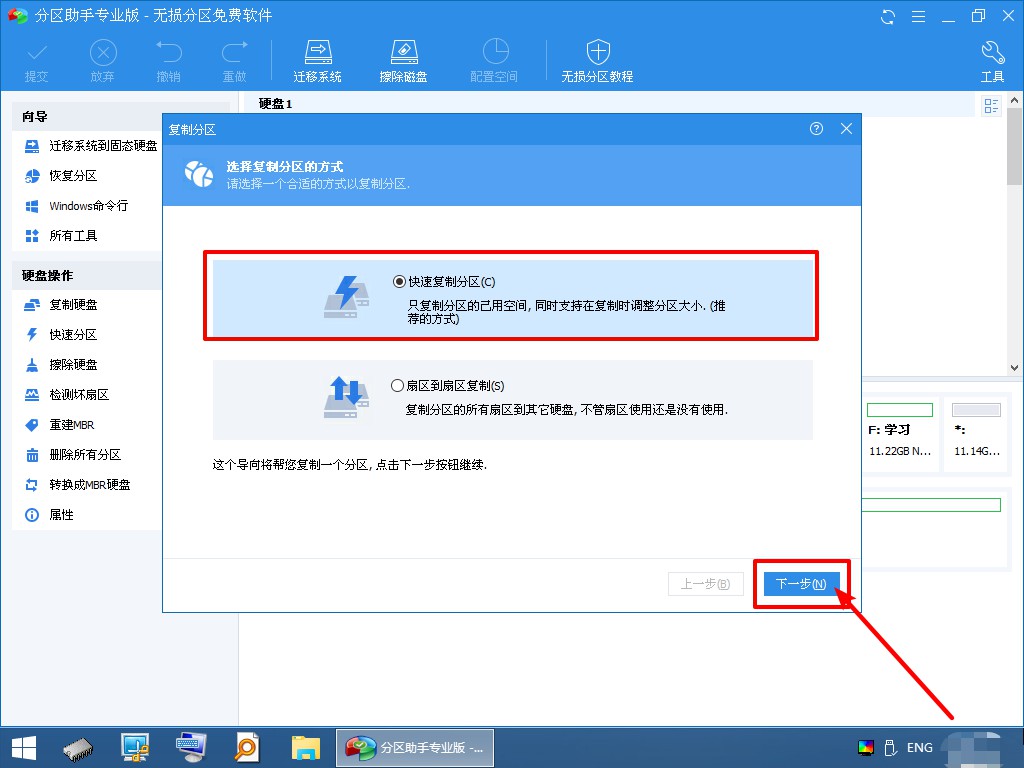Choose 快速分区 under disk operations
This screenshot has width=1024, height=768.
click(61, 335)
